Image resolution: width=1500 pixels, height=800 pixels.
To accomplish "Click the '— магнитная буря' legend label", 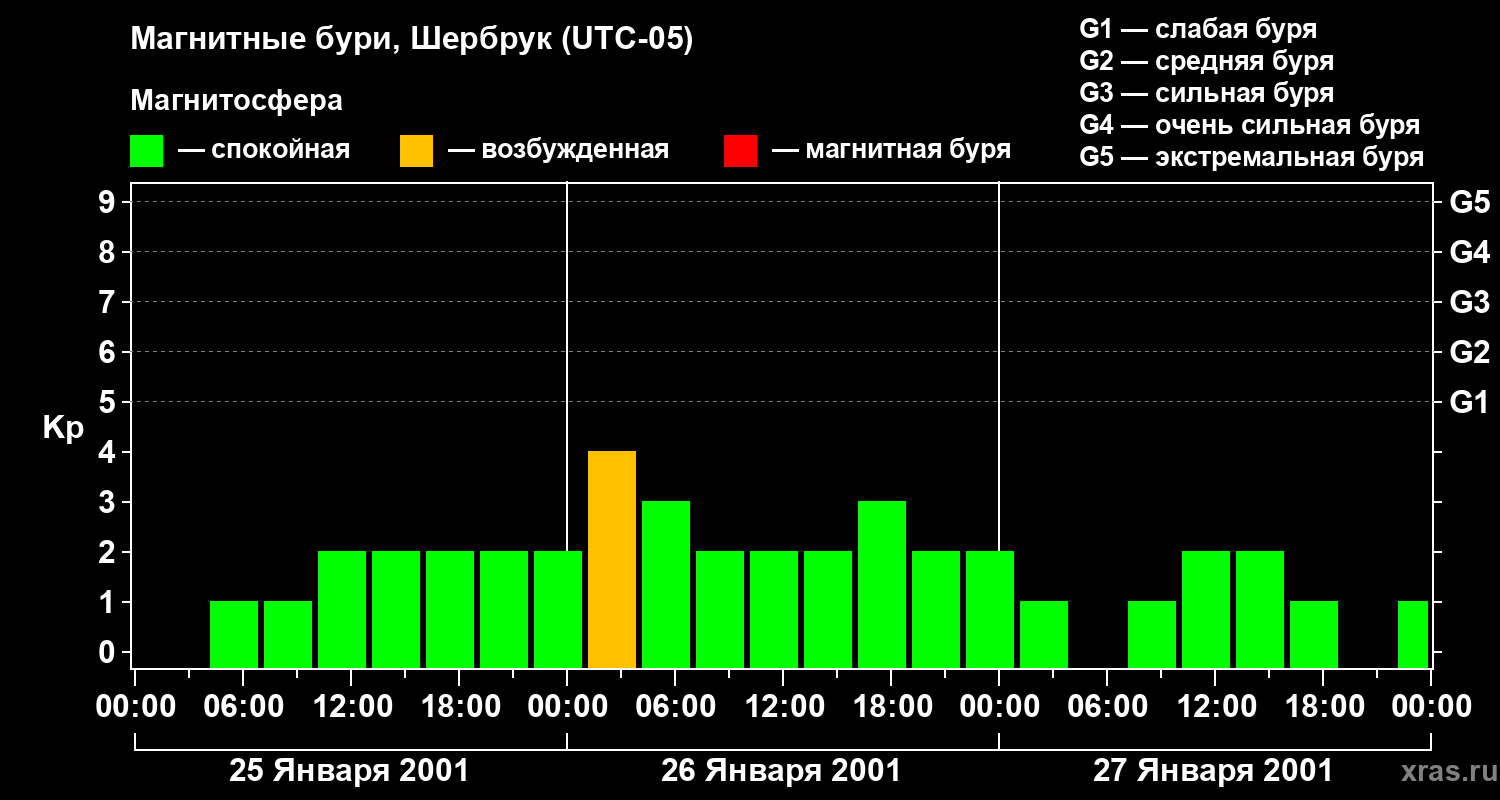I will click(x=891, y=150).
